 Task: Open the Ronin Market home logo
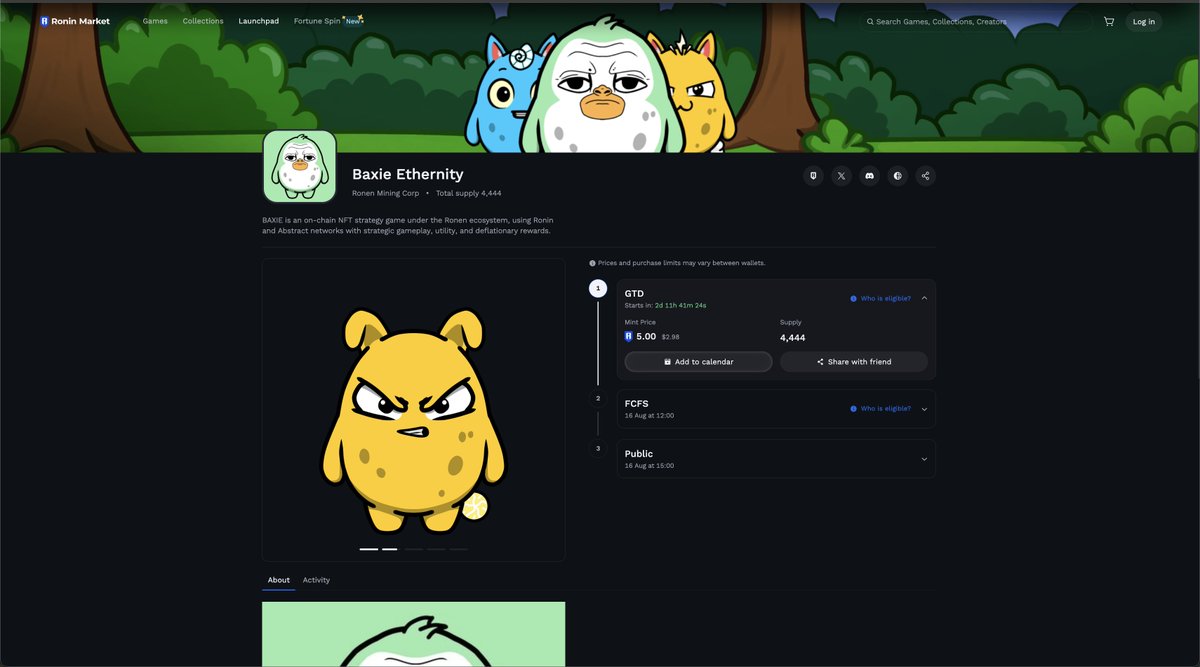75,21
